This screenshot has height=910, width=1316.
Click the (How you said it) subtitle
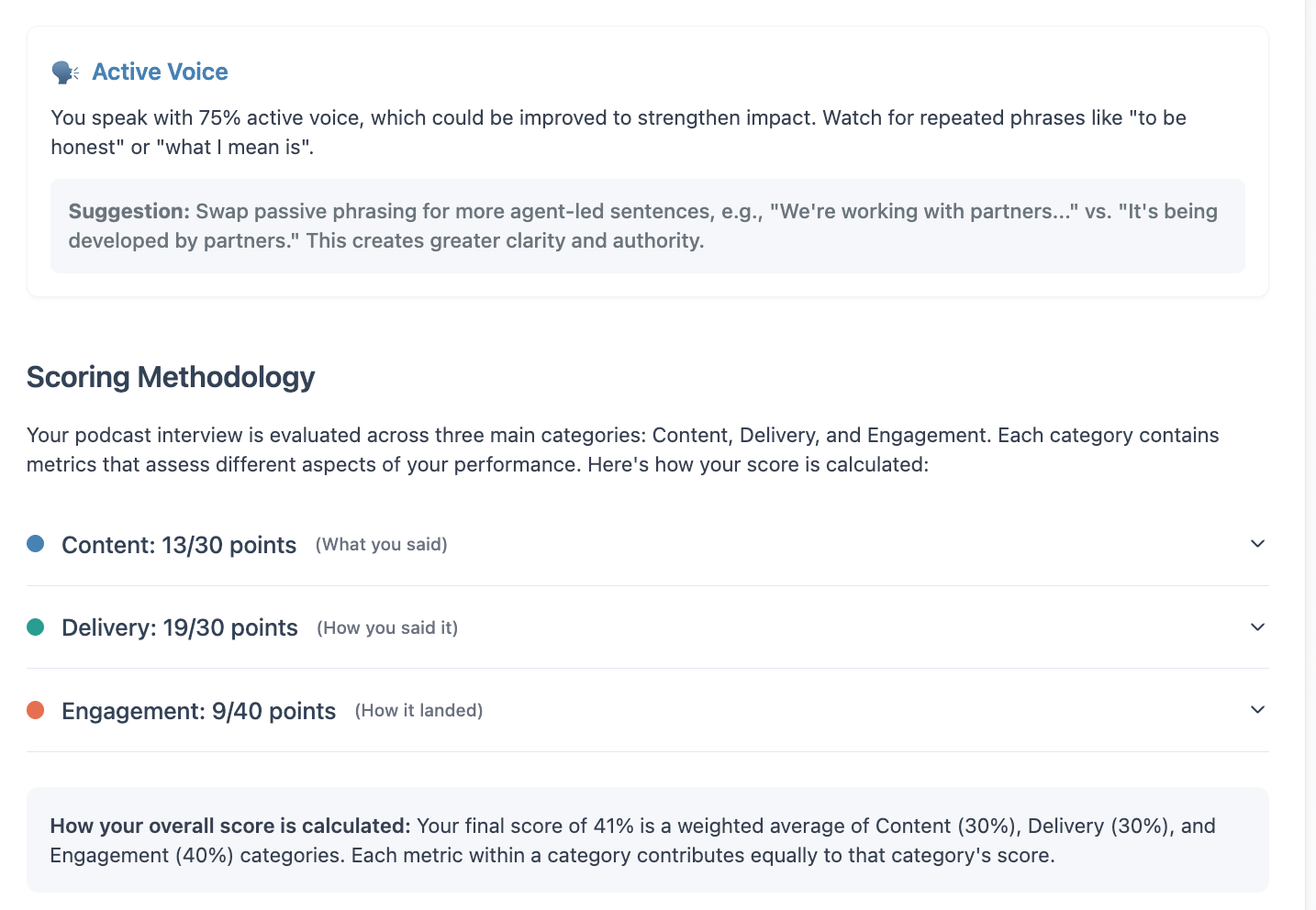[x=387, y=628]
